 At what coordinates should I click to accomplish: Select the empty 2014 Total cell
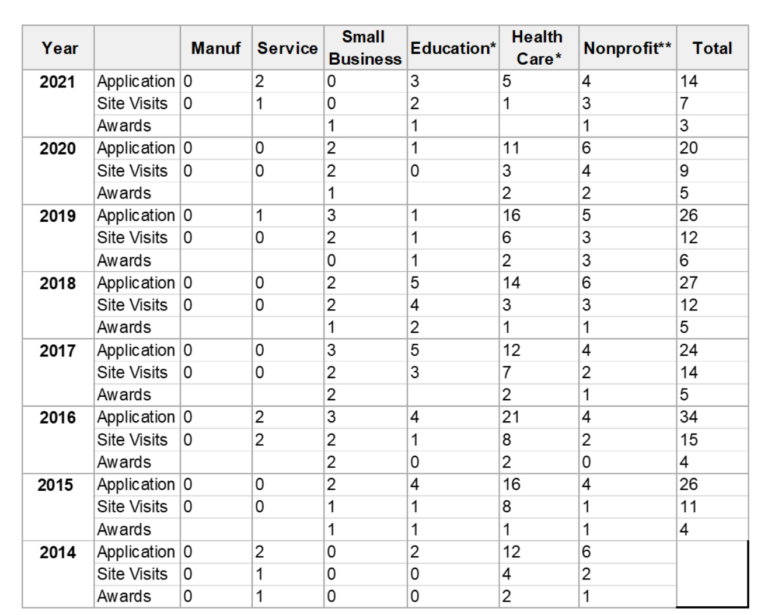tap(712, 574)
